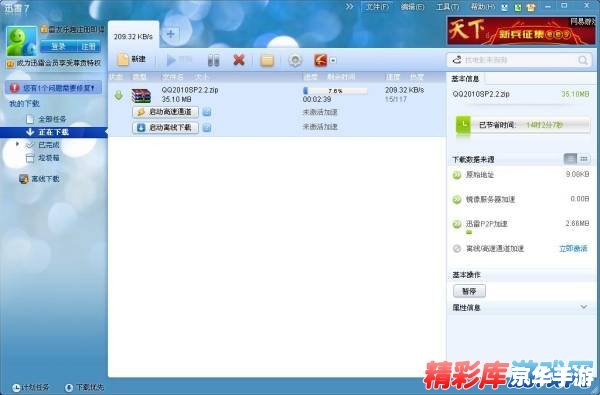Expand the 已完成 tree arrow
This screenshot has width=600, height=395.
pos(17,144)
